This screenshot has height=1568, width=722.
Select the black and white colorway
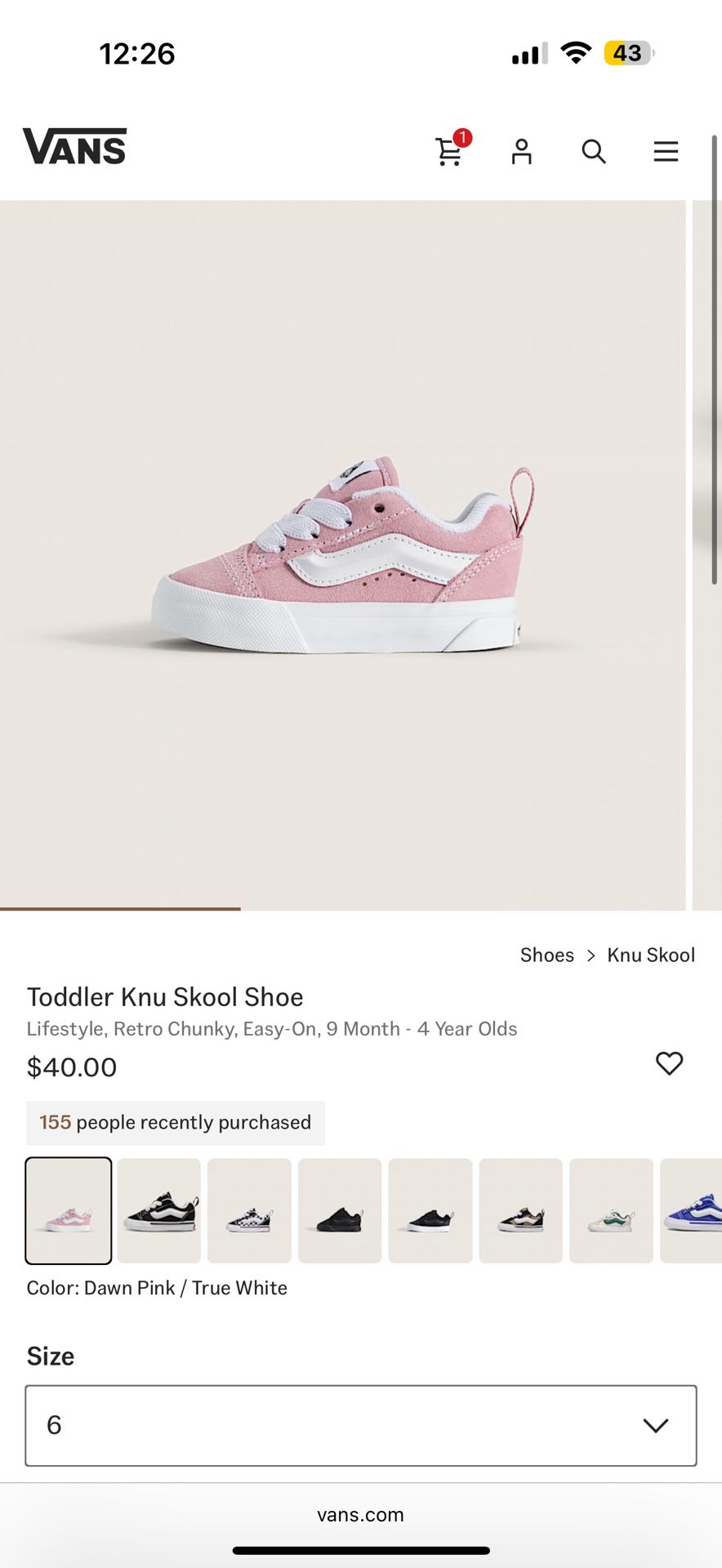tap(158, 1210)
